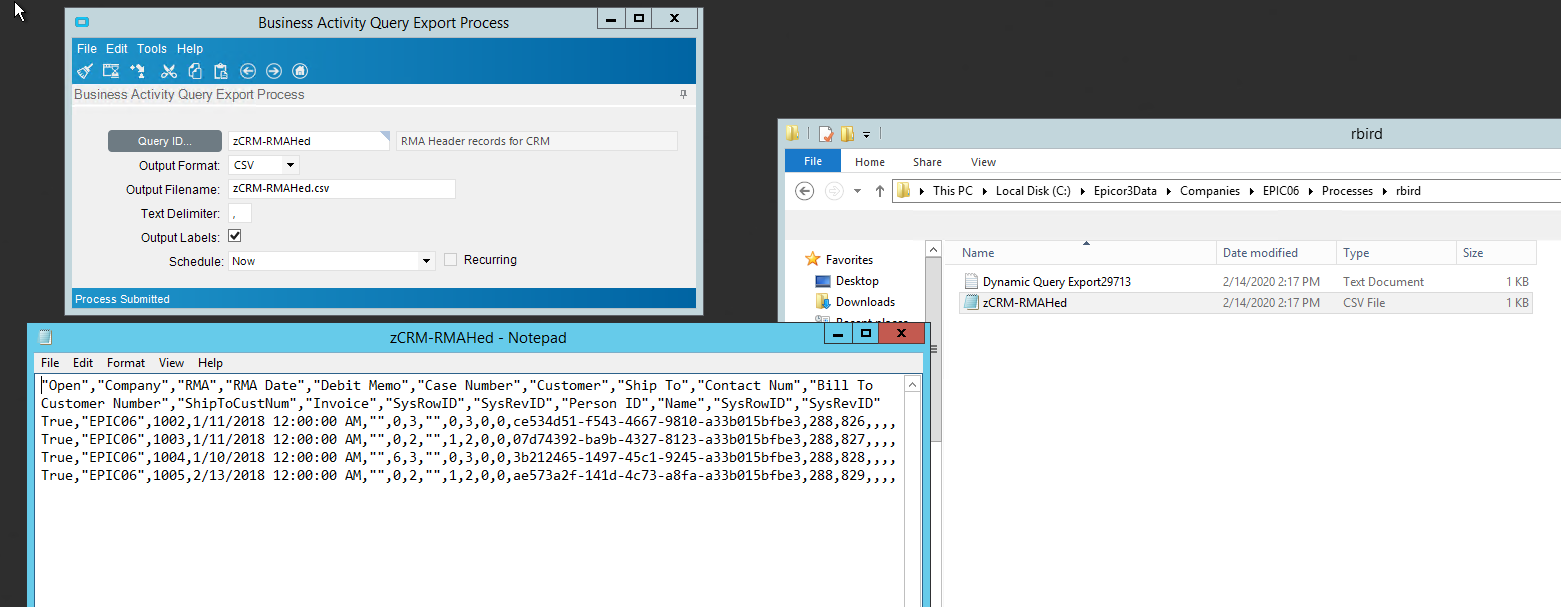Open the Schedule dropdown showing Now
Screen dimensions: 1561x607
pyautogui.click(x=427, y=261)
